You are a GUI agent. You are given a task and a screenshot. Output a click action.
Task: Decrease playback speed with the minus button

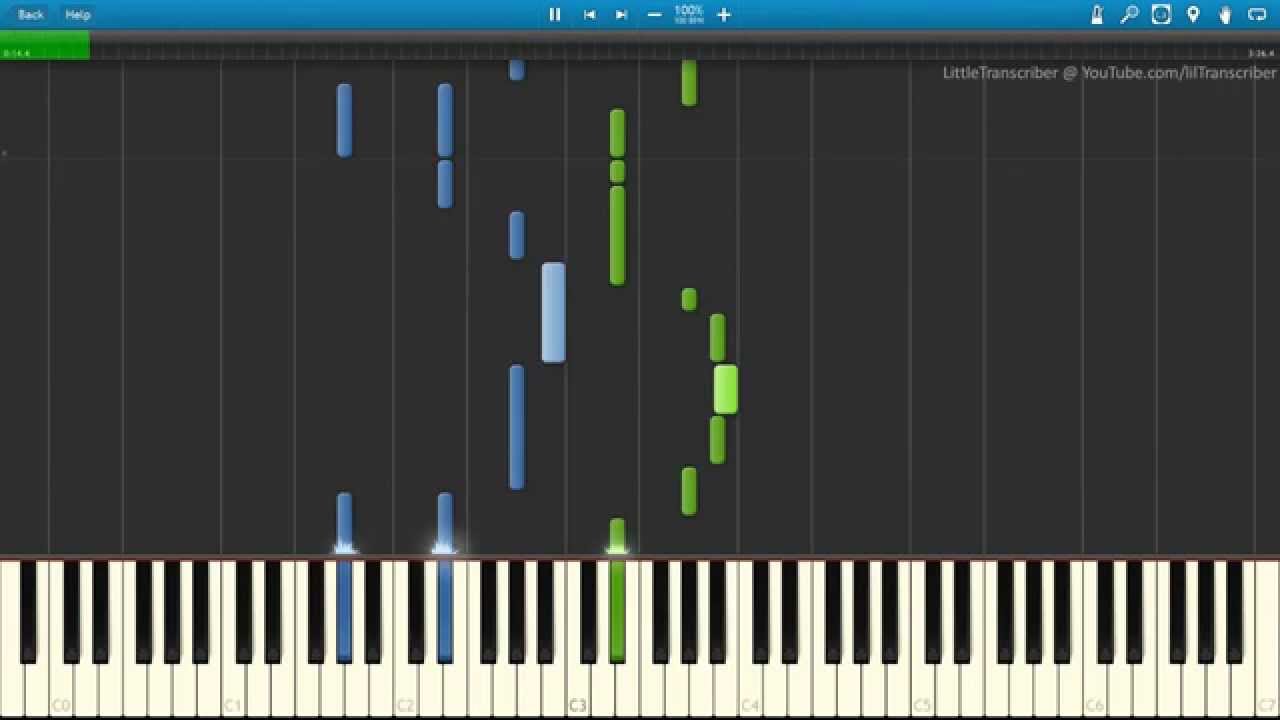654,14
